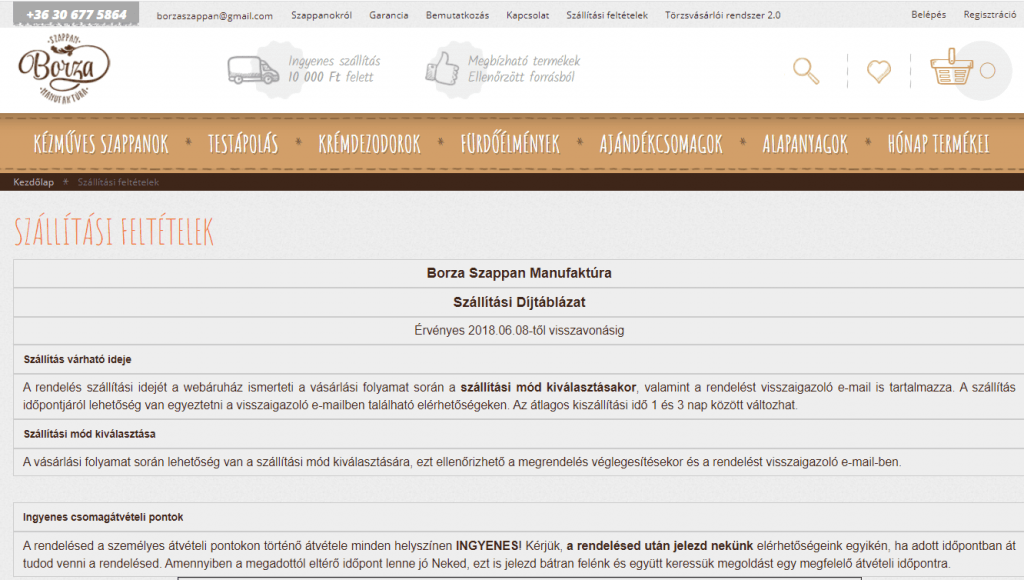The width and height of the screenshot is (1024, 580).
Task: Click phone number +36 30 677 5864
Action: click(76, 14)
